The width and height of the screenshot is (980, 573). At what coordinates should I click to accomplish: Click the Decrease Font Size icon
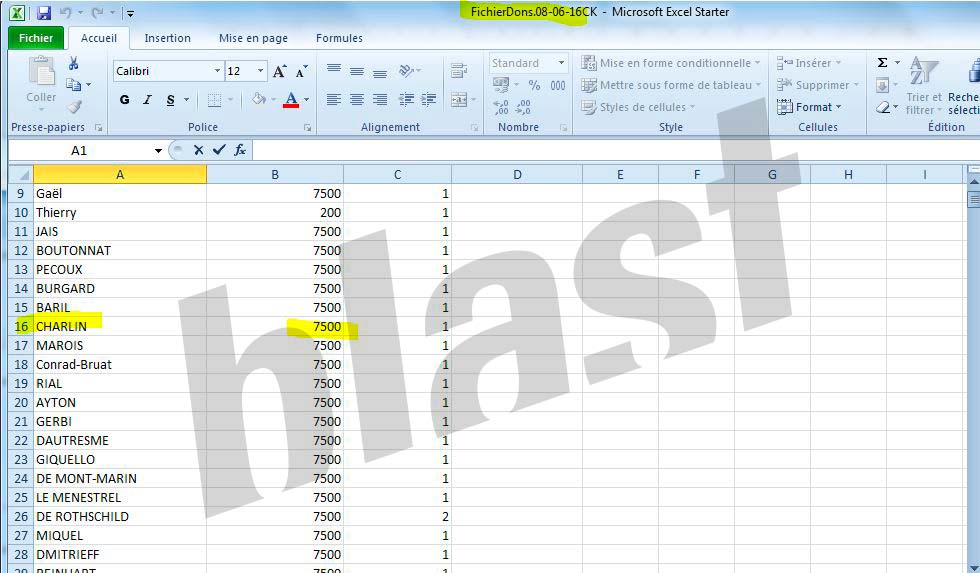[x=301, y=71]
